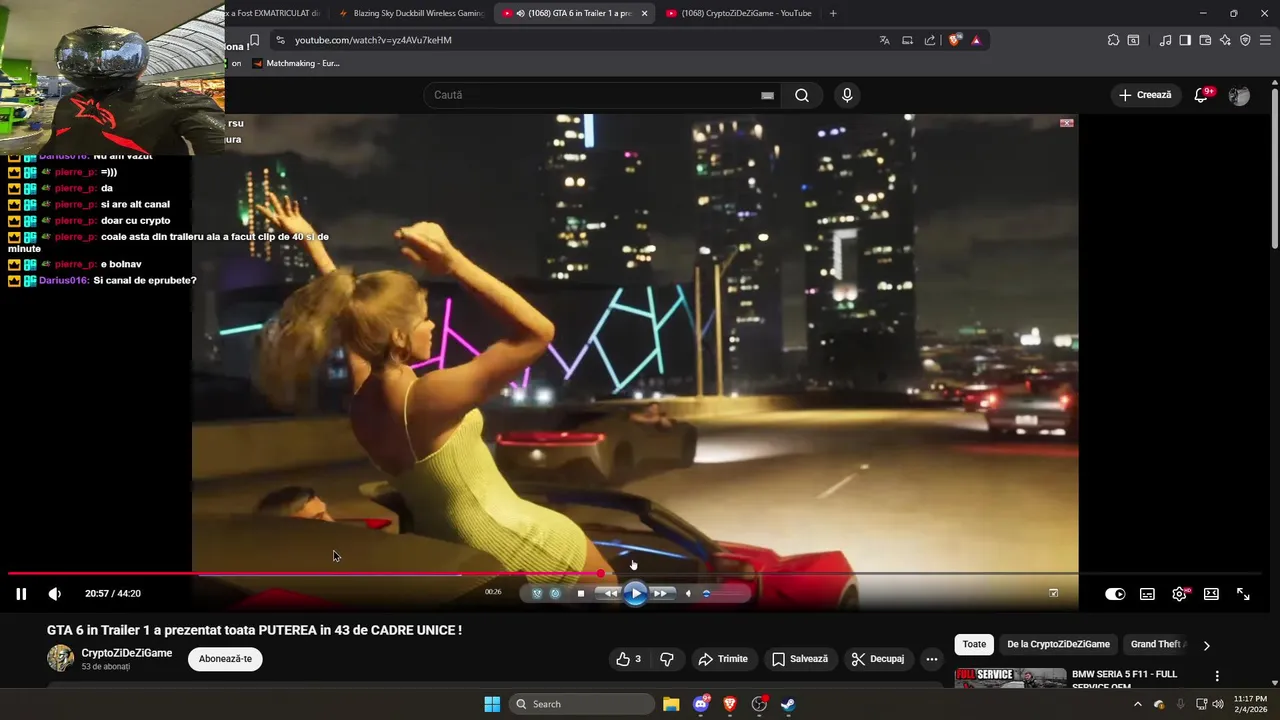Click the blue Play button in video overlay
This screenshot has width=1280, height=720.
pyautogui.click(x=635, y=593)
